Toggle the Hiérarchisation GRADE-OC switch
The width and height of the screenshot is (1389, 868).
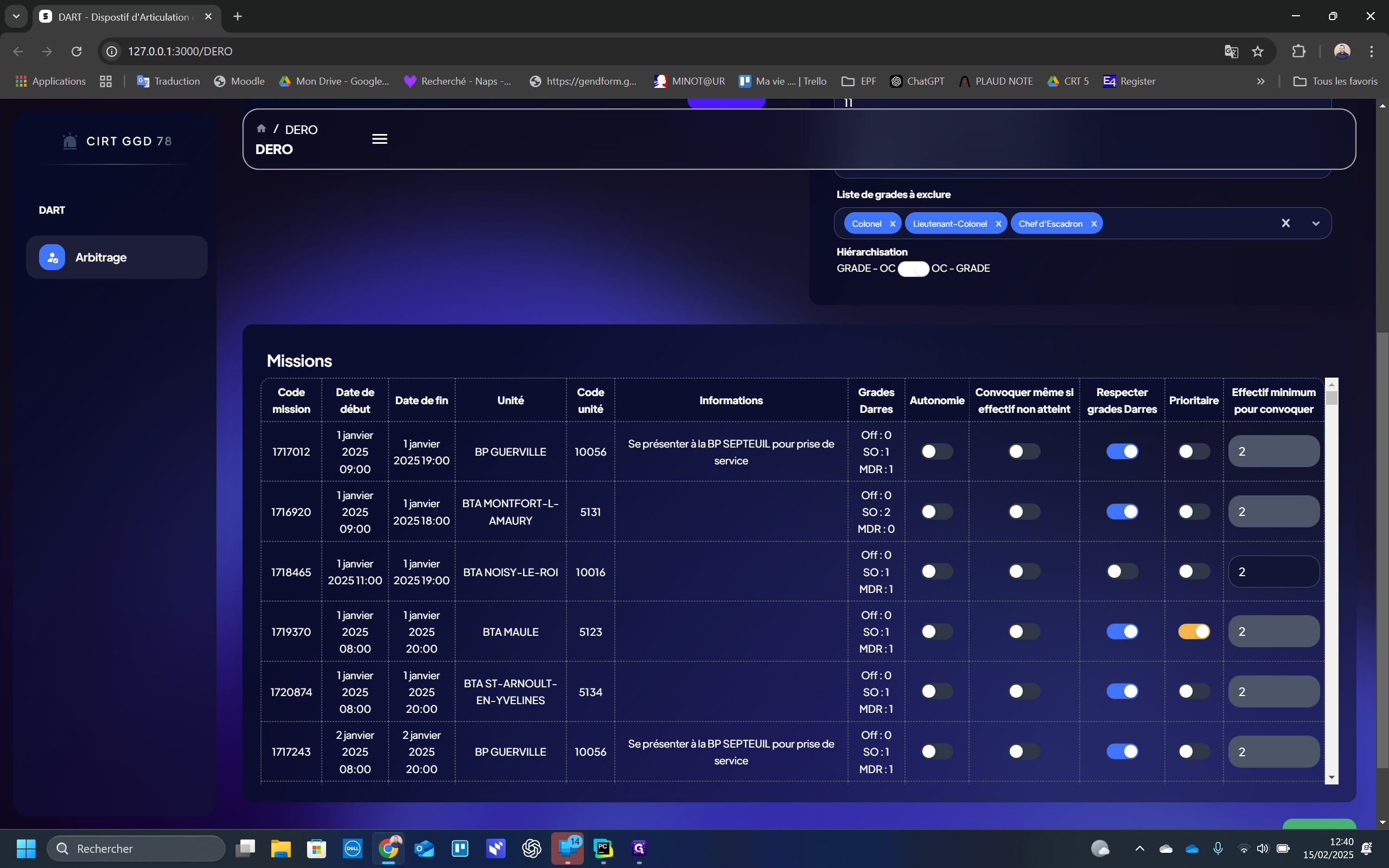(x=913, y=269)
